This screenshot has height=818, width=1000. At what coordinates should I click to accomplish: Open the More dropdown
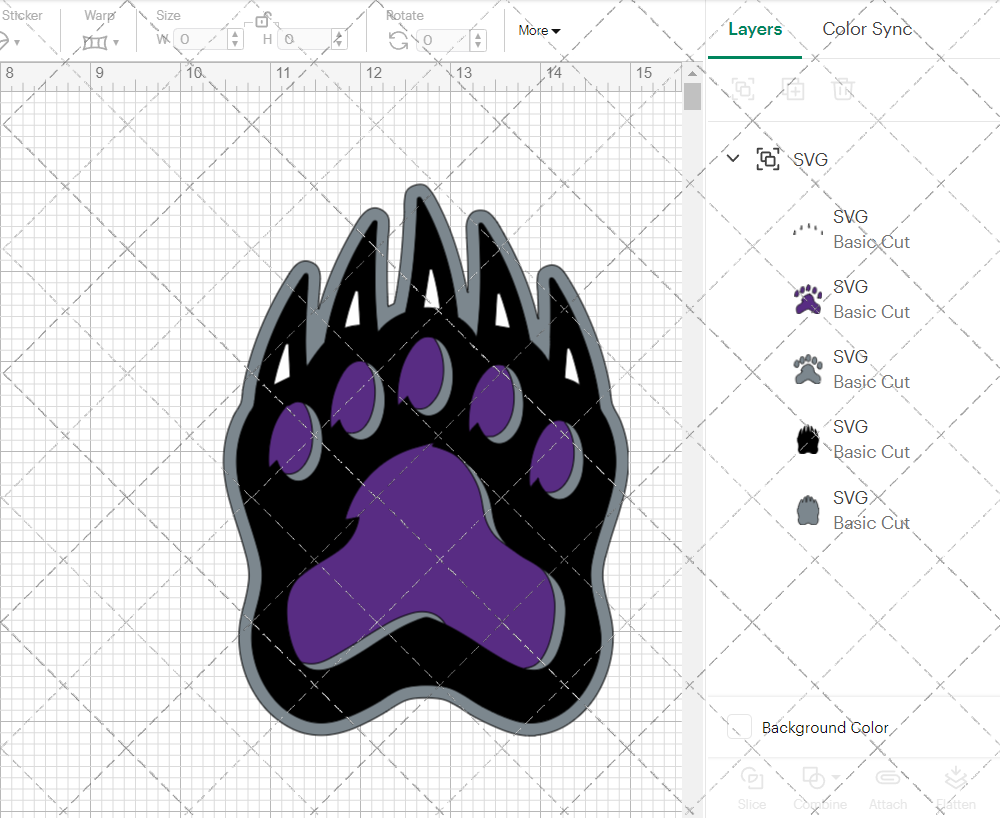(x=538, y=30)
